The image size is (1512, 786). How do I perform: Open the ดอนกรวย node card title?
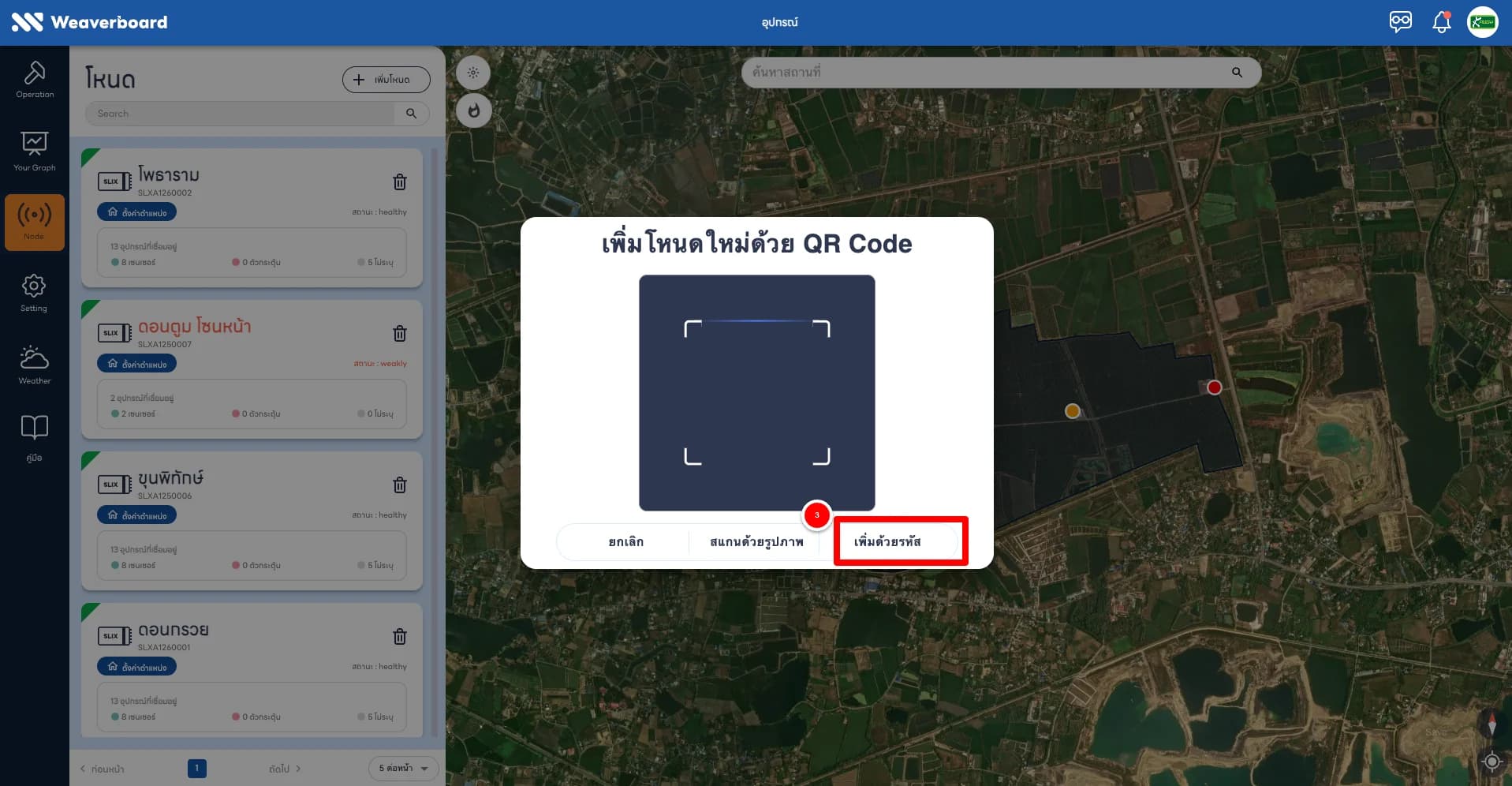(174, 630)
